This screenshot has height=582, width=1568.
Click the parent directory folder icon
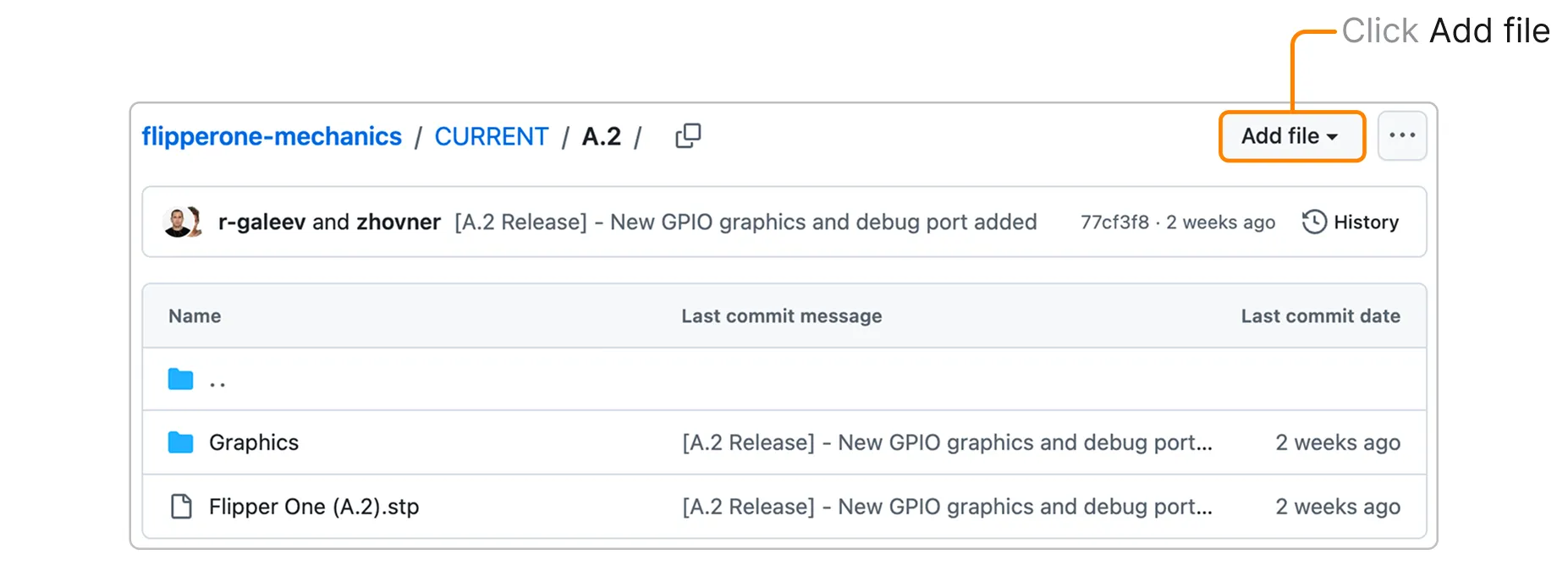(x=180, y=379)
